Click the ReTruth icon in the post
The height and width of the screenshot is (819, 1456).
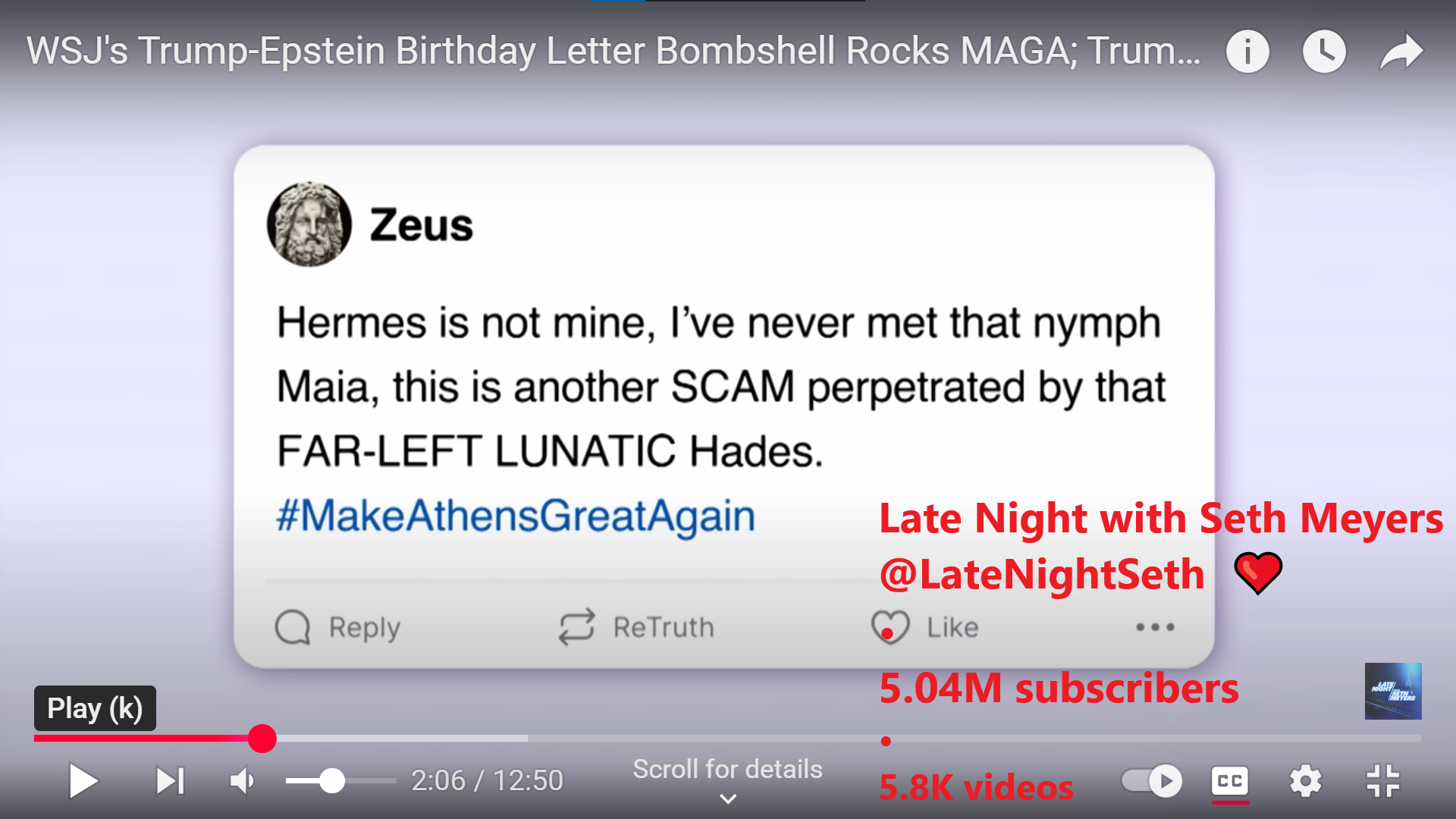[x=576, y=627]
